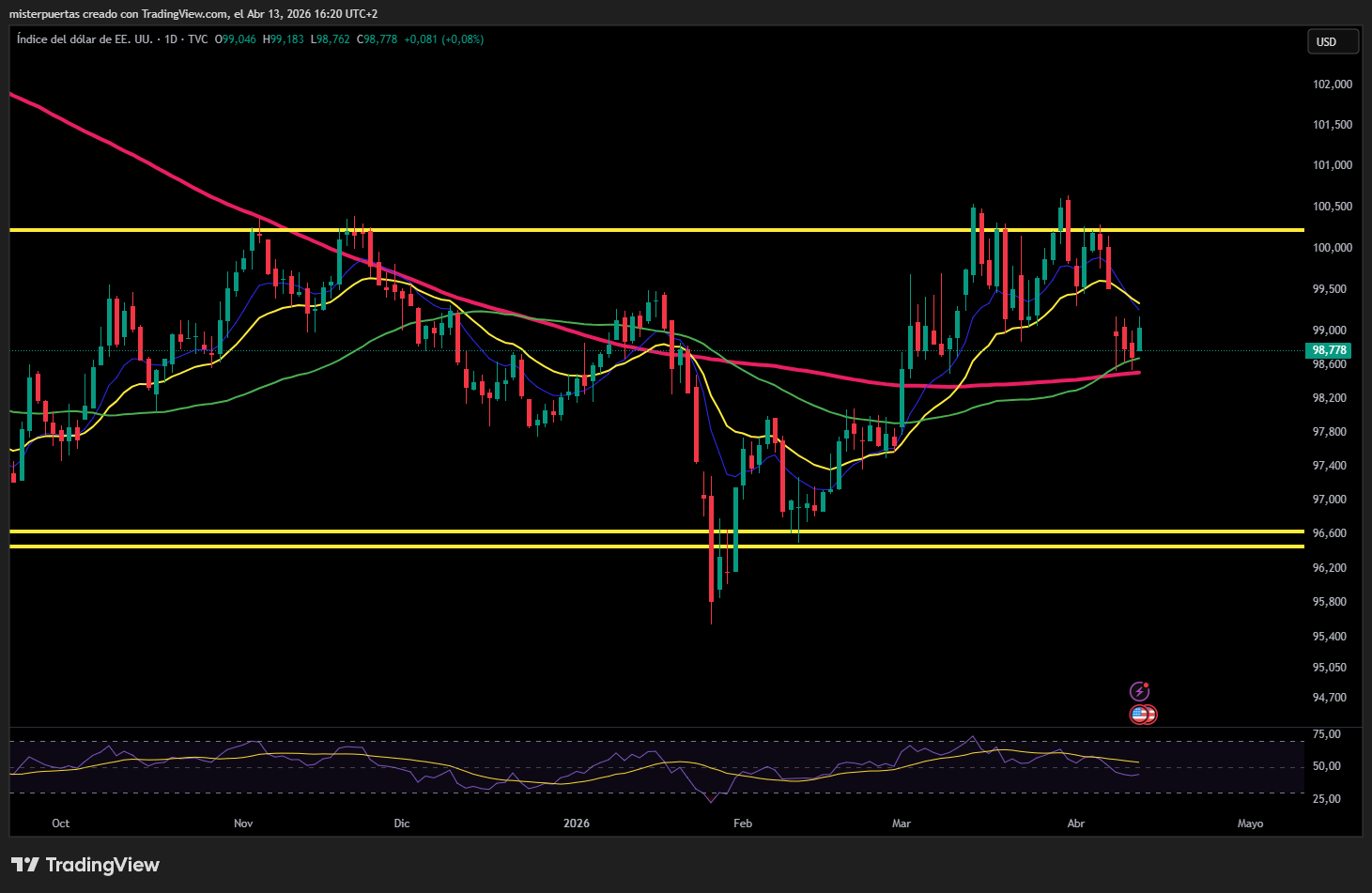
Task: Click the Mayo label on the time axis
Action: pyautogui.click(x=1250, y=824)
